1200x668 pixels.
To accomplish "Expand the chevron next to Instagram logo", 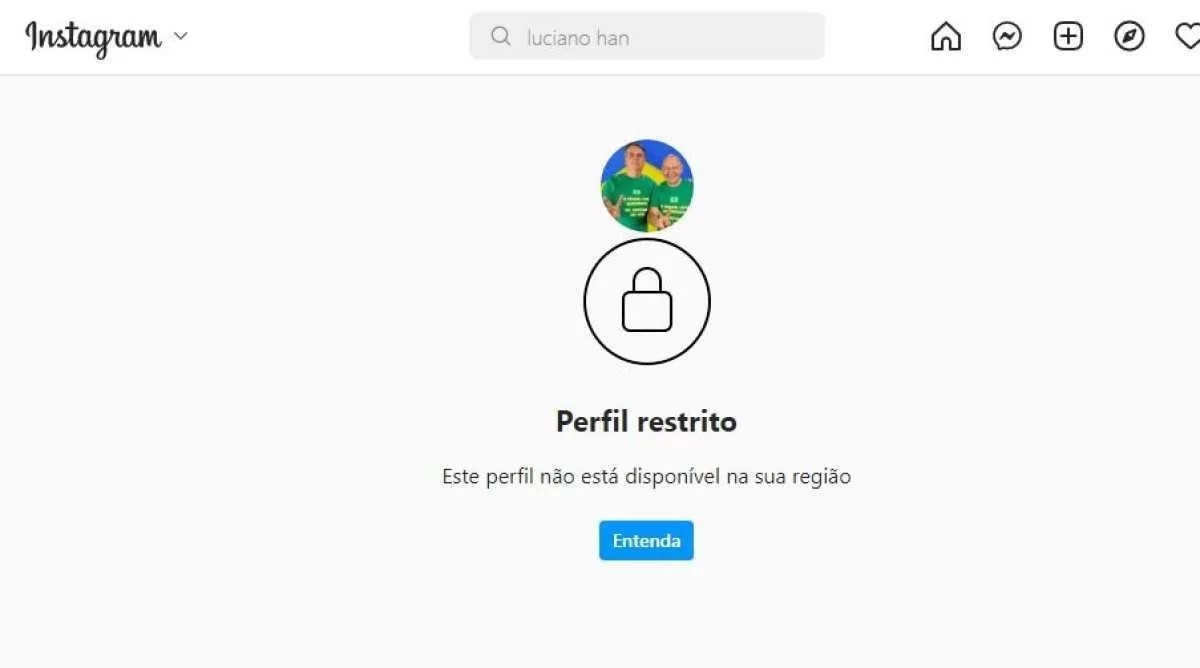I will click(x=180, y=36).
